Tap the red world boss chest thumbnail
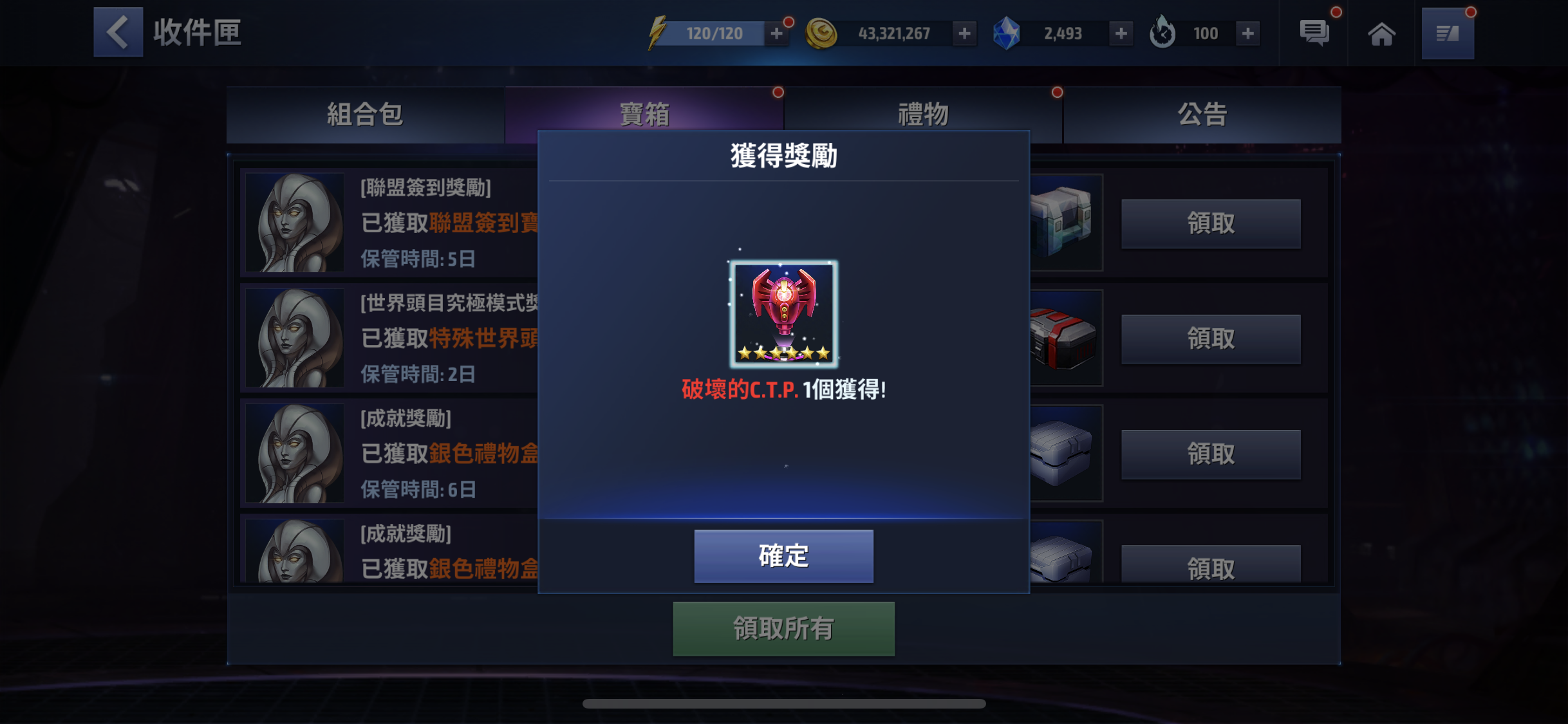Image resolution: width=1568 pixels, height=724 pixels. (1065, 339)
